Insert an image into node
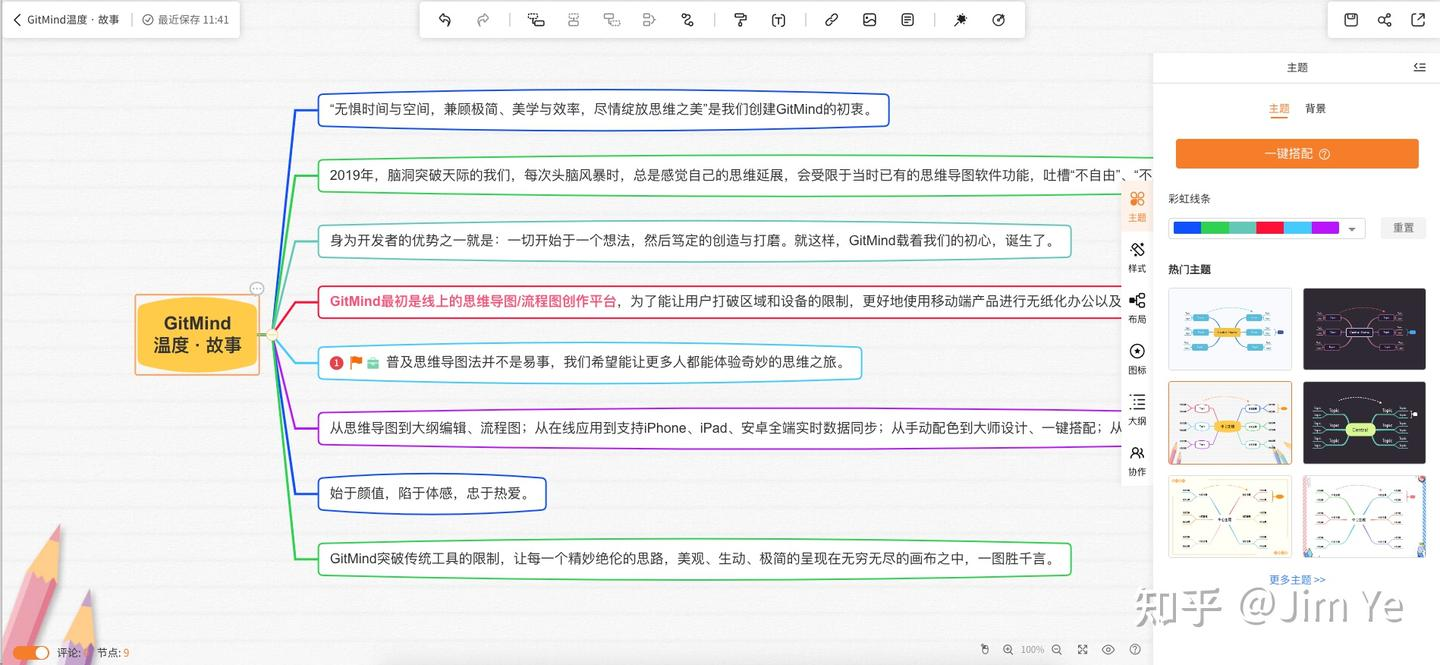 click(x=869, y=20)
